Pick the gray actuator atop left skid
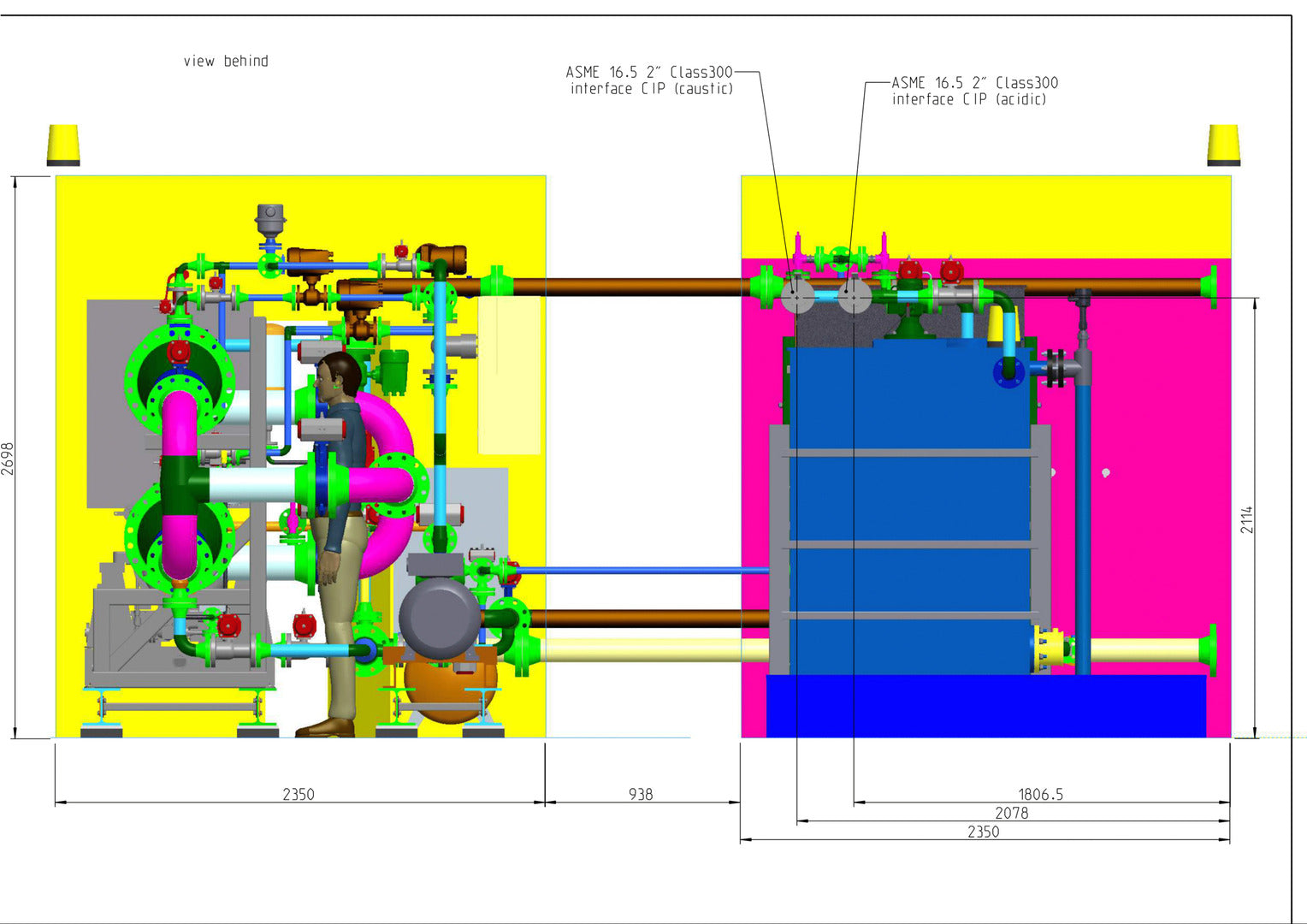Image resolution: width=1307 pixels, height=924 pixels. [270, 219]
